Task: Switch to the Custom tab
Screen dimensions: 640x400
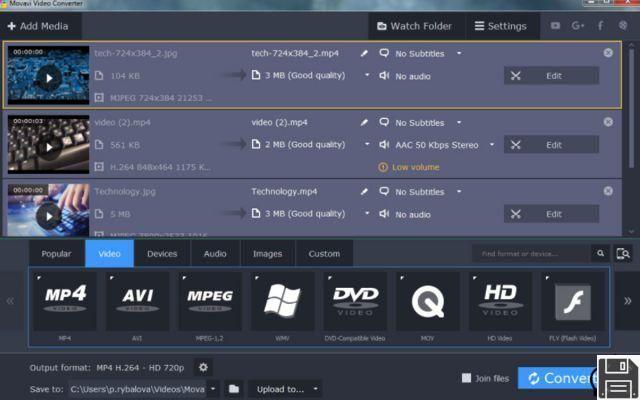Action: tap(324, 253)
